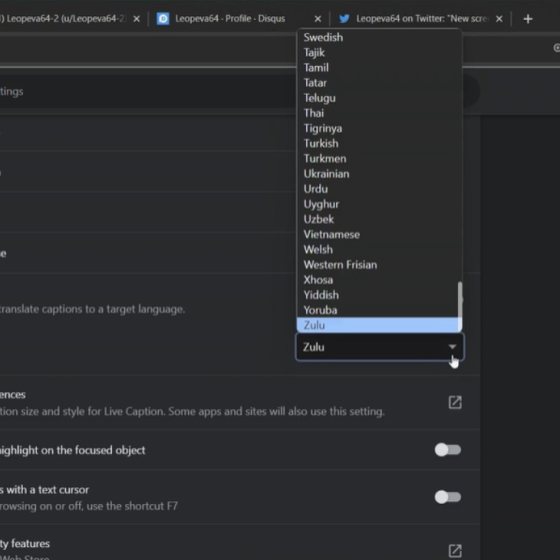The image size is (560, 560).
Task: Select Yiddish language option
Action: point(378,295)
